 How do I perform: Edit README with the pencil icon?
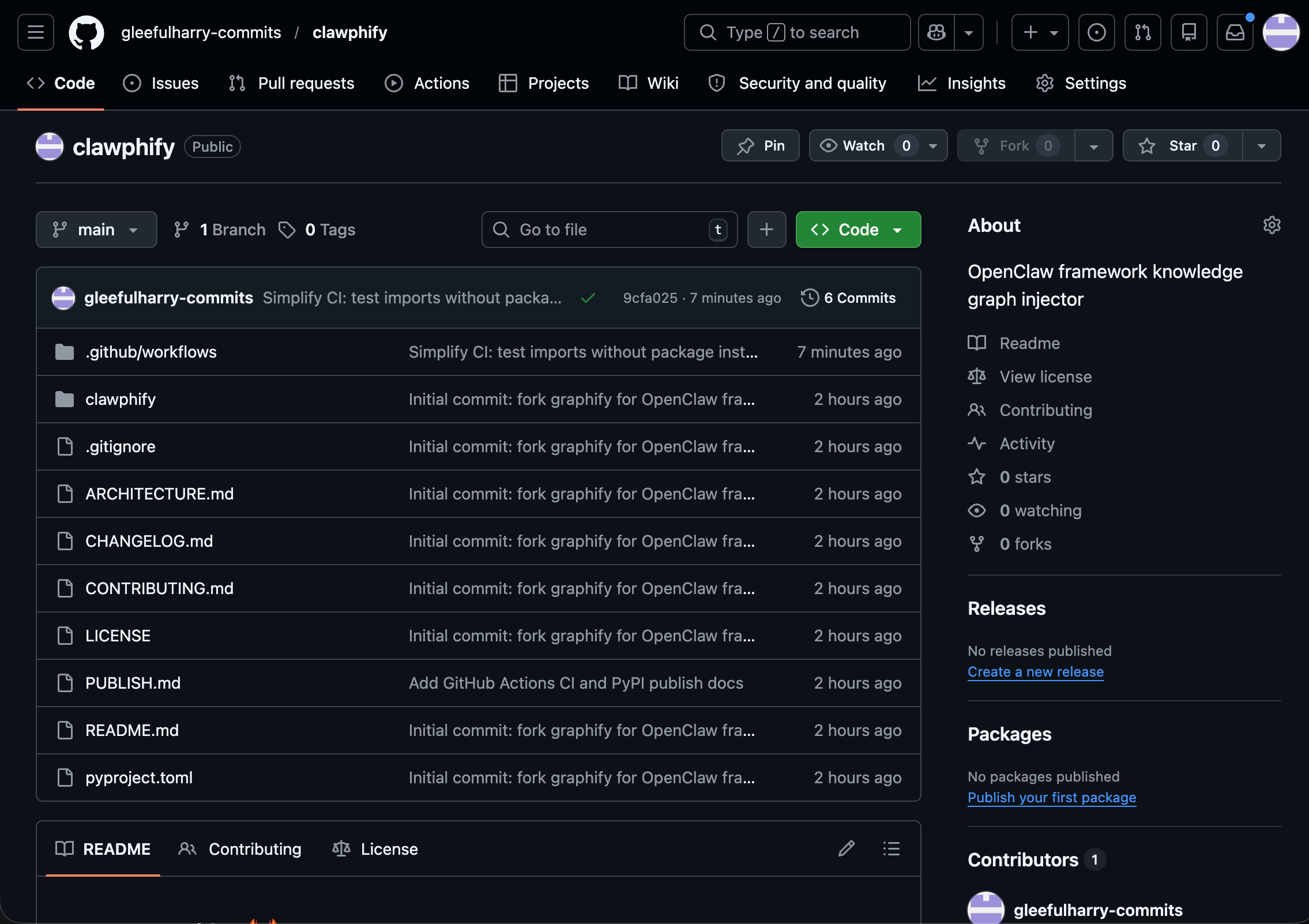point(846,848)
